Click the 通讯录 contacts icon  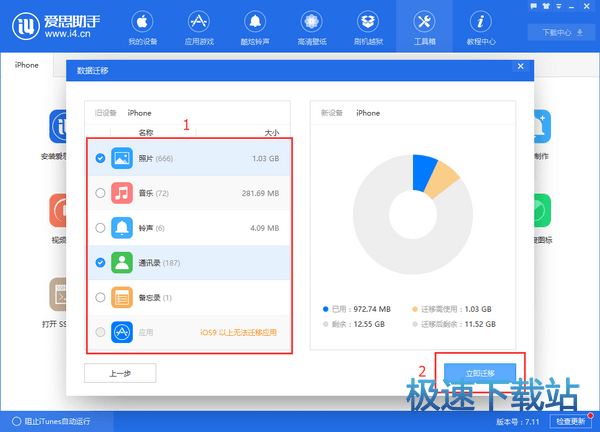(x=122, y=262)
